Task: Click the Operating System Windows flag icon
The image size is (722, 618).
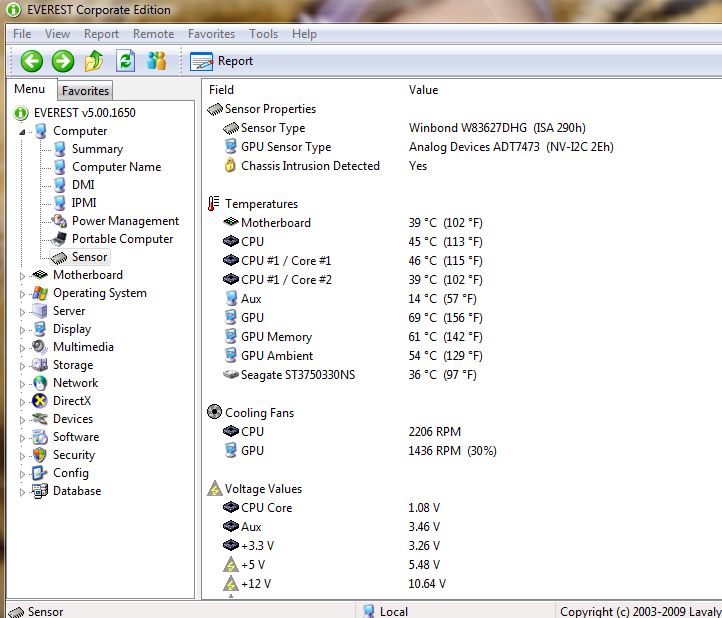Action: click(40, 293)
